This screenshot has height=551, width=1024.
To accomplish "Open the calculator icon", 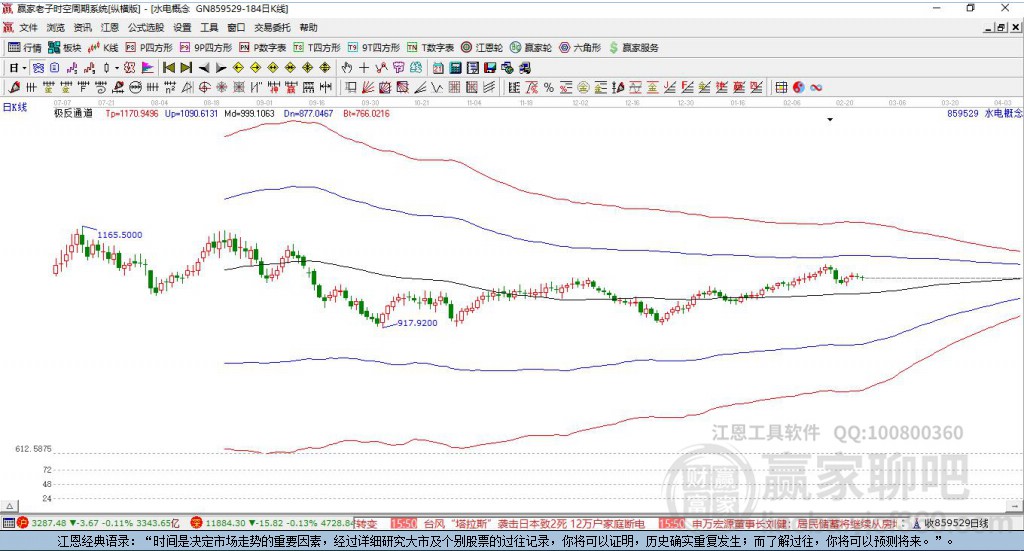I will [455, 68].
